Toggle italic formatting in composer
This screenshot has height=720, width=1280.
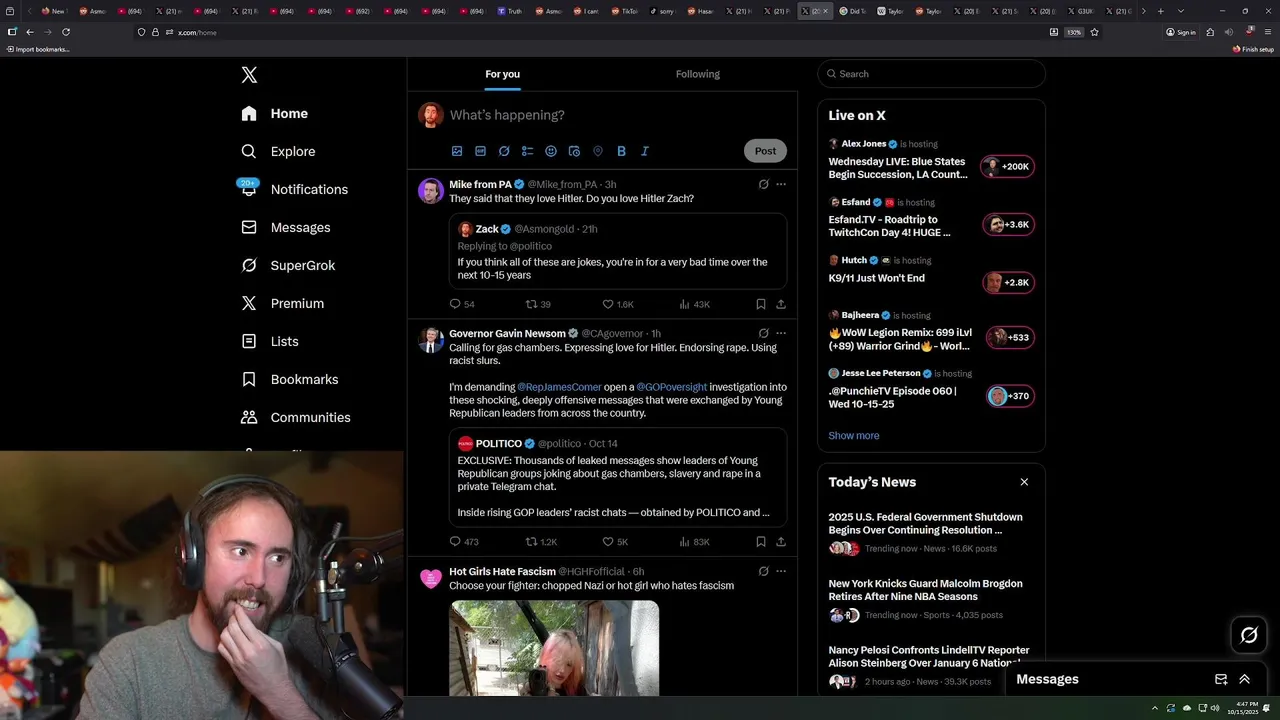(x=645, y=151)
